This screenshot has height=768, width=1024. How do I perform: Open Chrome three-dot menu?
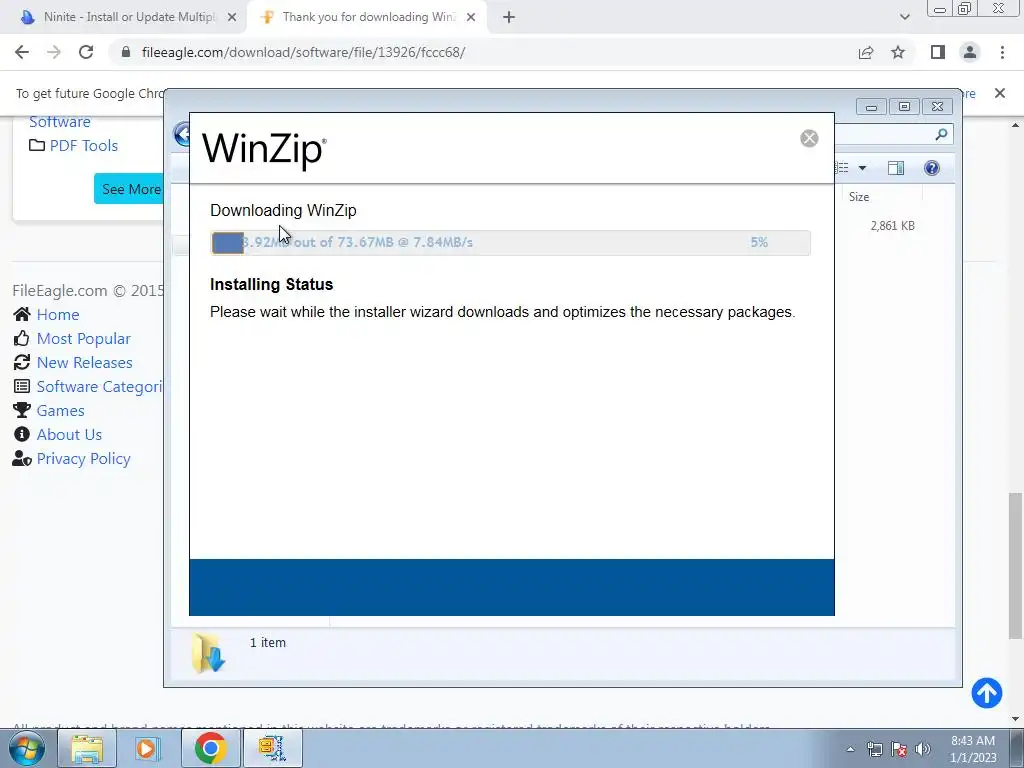[x=1002, y=52]
